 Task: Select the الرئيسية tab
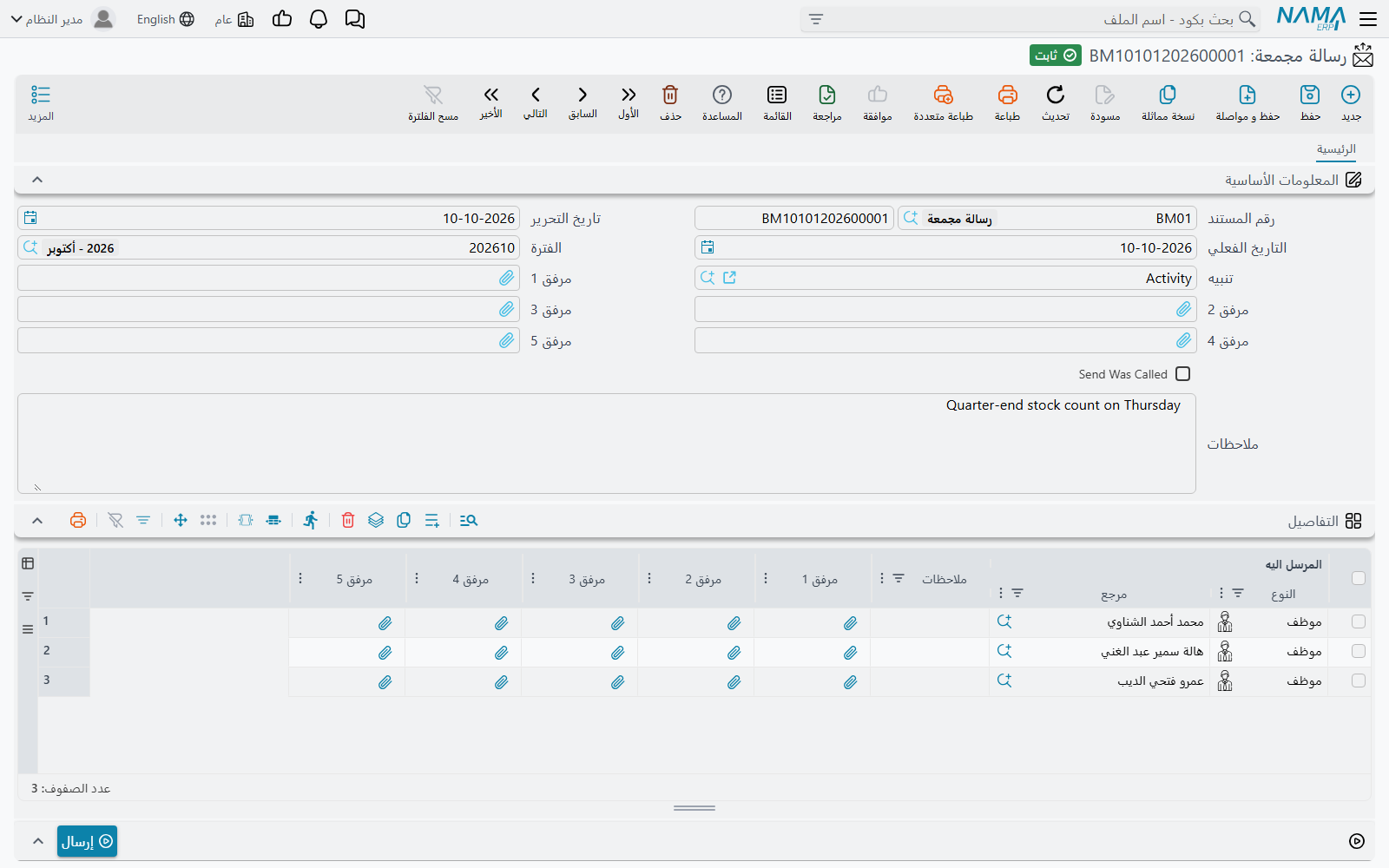point(1336,149)
